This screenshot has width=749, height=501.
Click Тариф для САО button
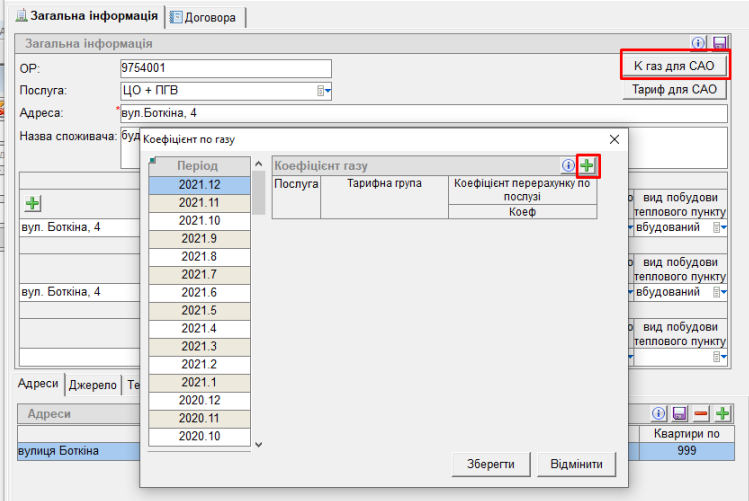674,90
